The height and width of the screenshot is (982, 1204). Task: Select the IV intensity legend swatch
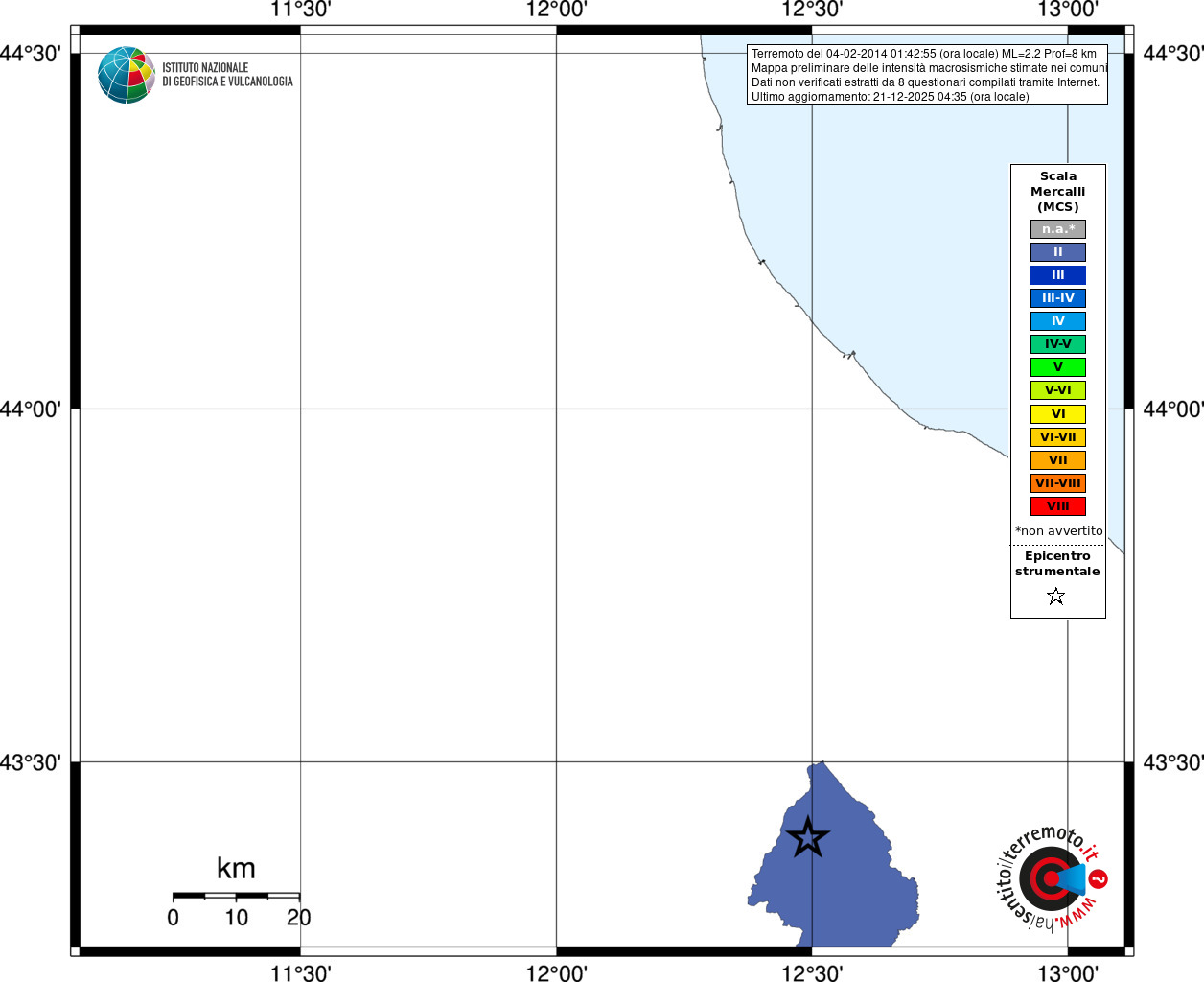(1058, 321)
